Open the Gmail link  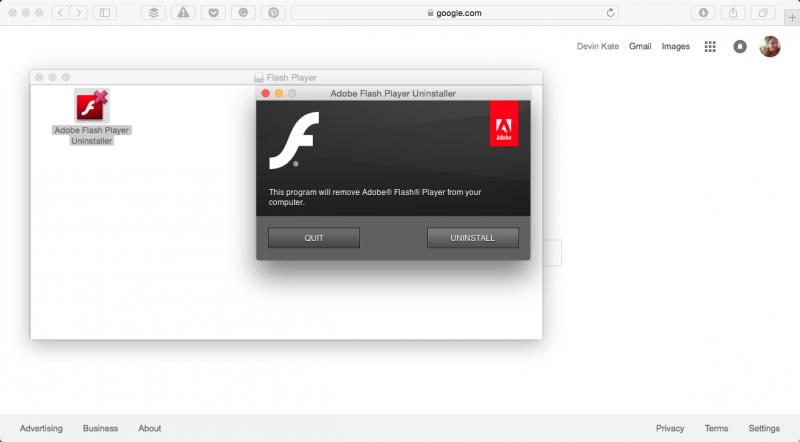coord(640,46)
